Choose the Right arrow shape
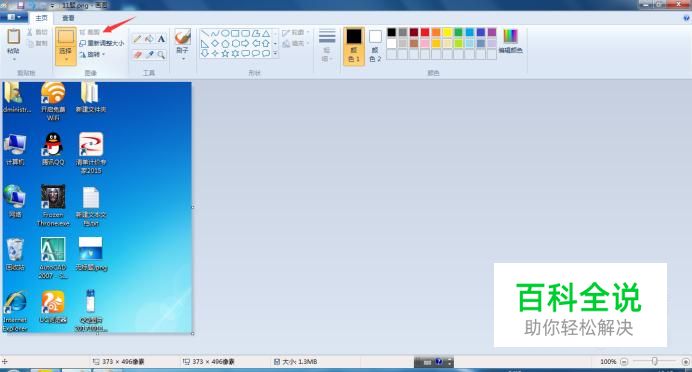 click(245, 44)
